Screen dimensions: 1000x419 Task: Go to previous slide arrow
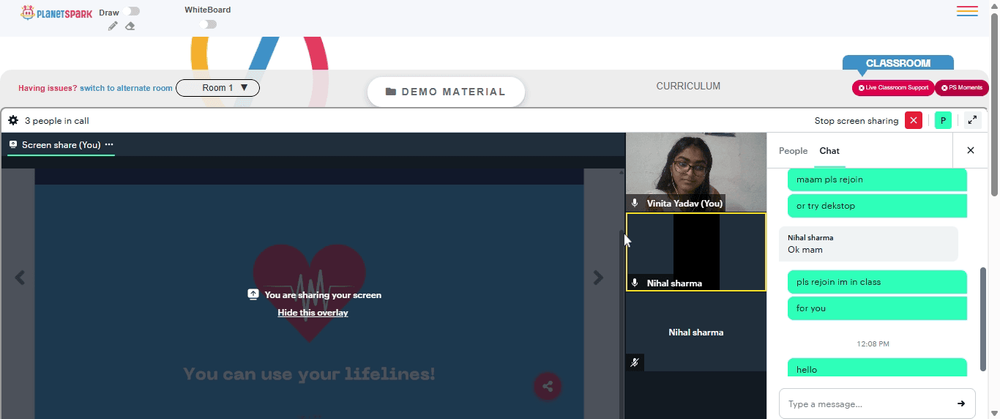point(20,277)
